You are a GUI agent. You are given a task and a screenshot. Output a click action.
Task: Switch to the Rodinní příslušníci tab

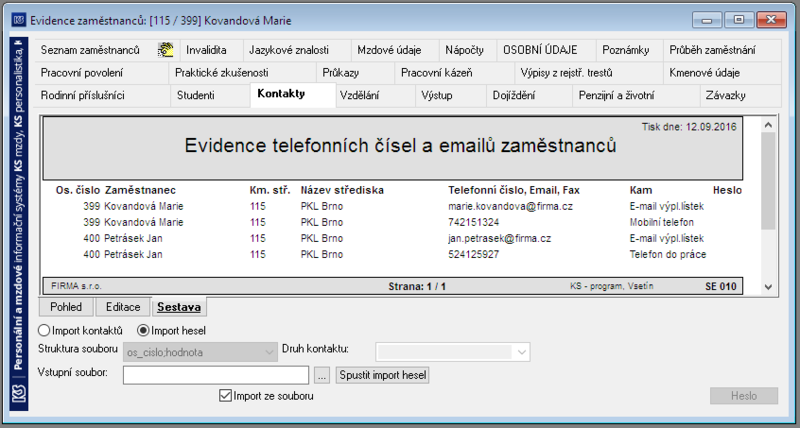click(x=102, y=95)
